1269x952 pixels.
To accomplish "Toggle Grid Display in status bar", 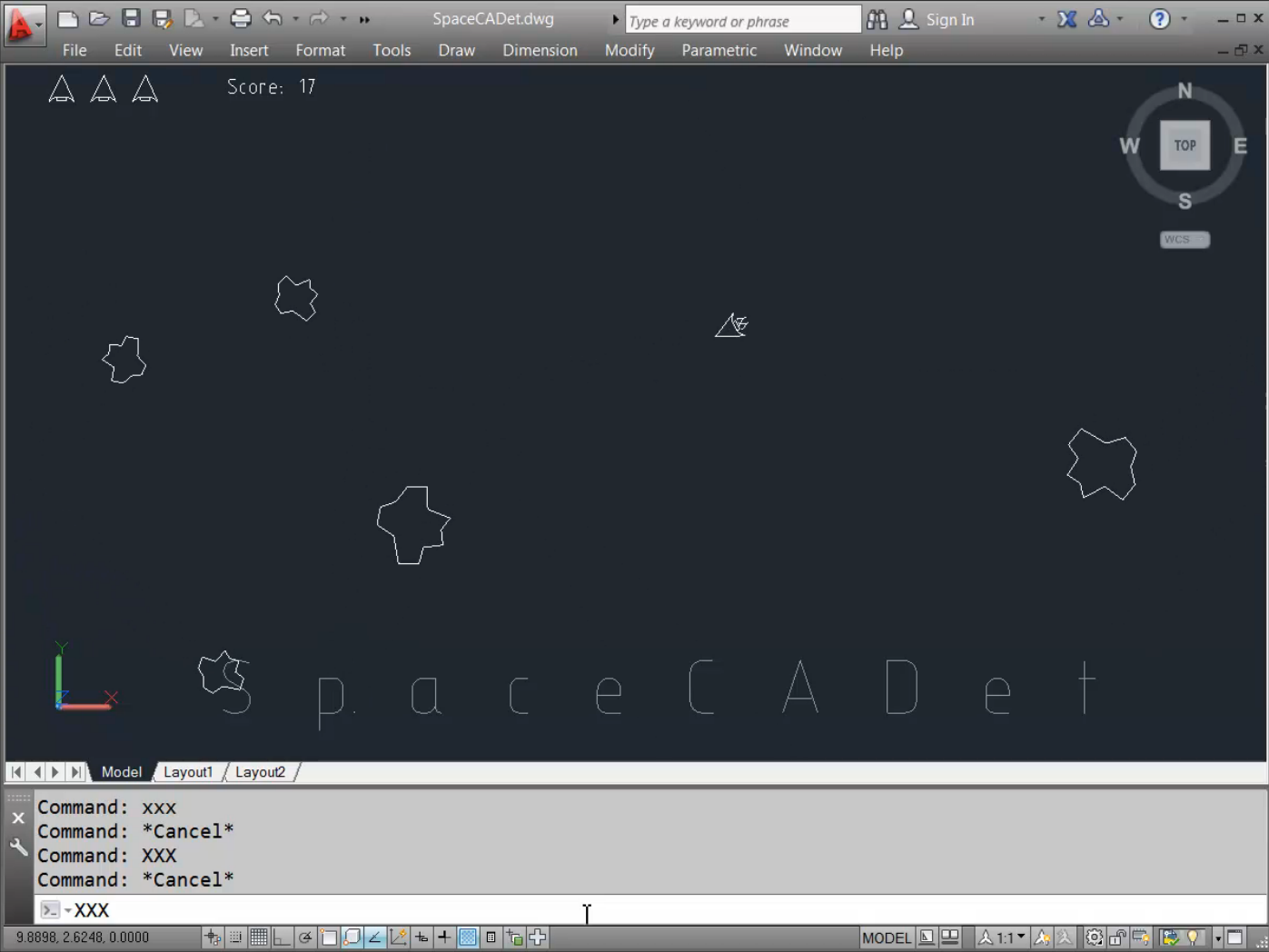I will click(259, 937).
